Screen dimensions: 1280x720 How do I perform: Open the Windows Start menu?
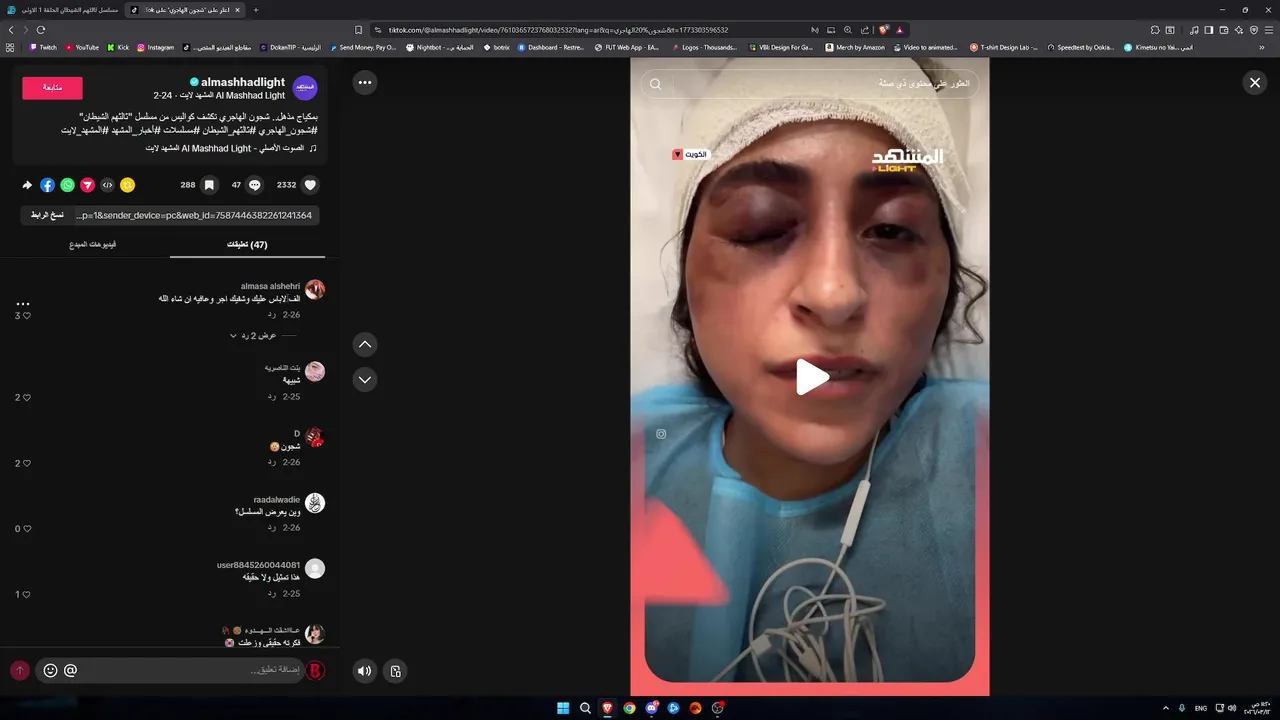(563, 708)
